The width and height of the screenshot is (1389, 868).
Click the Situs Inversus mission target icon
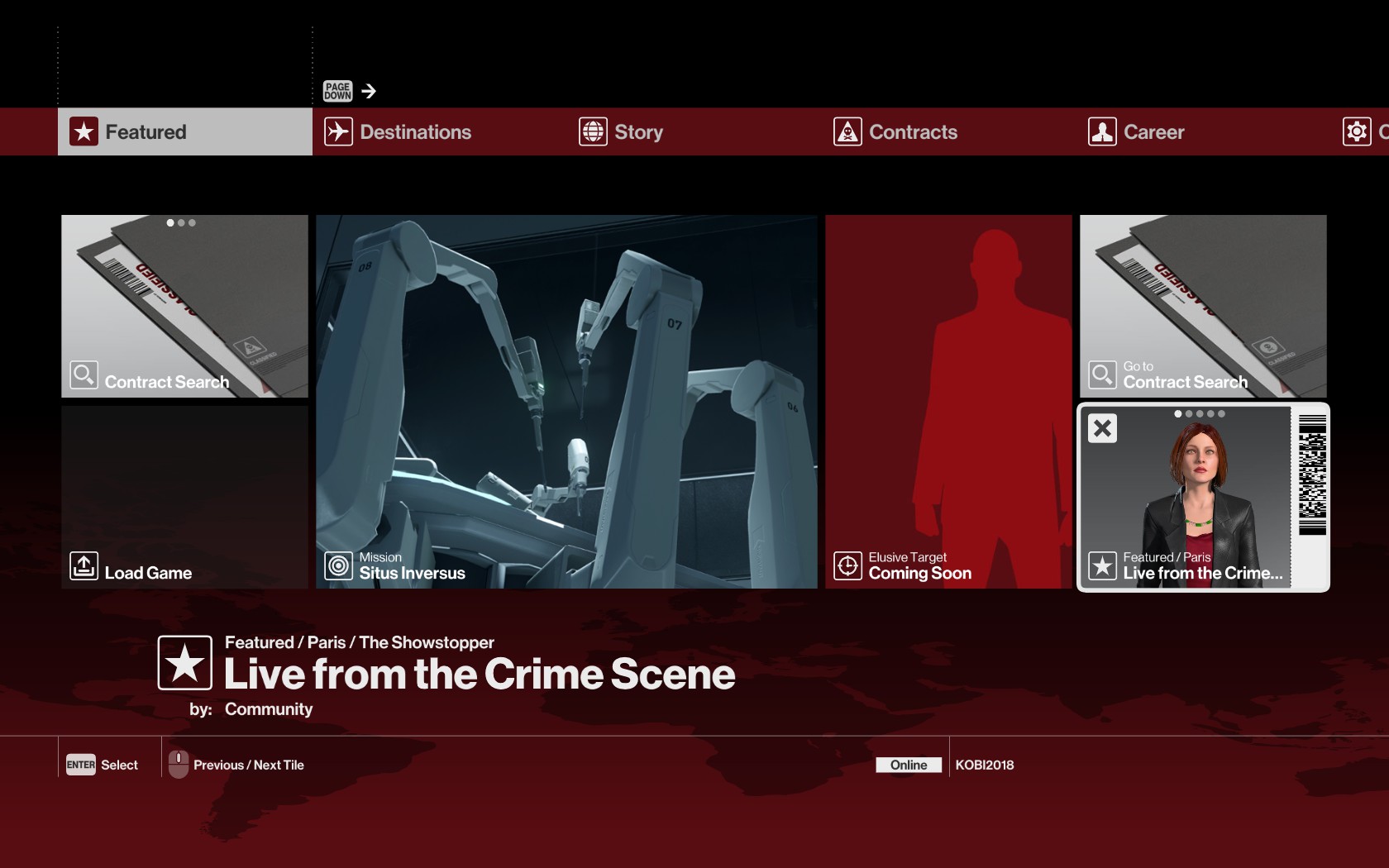[338, 566]
